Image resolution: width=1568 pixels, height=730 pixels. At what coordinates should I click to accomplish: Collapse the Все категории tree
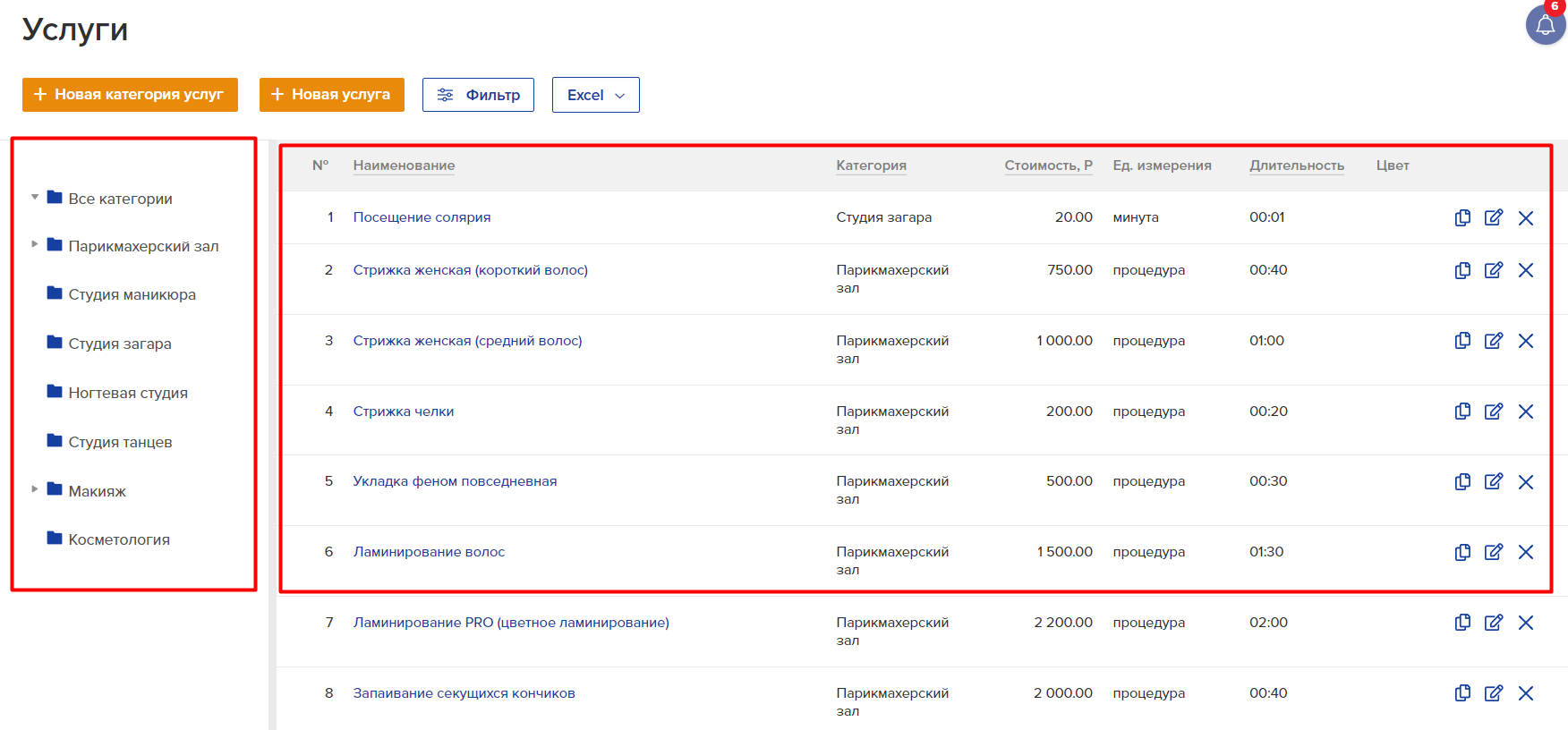[35, 197]
